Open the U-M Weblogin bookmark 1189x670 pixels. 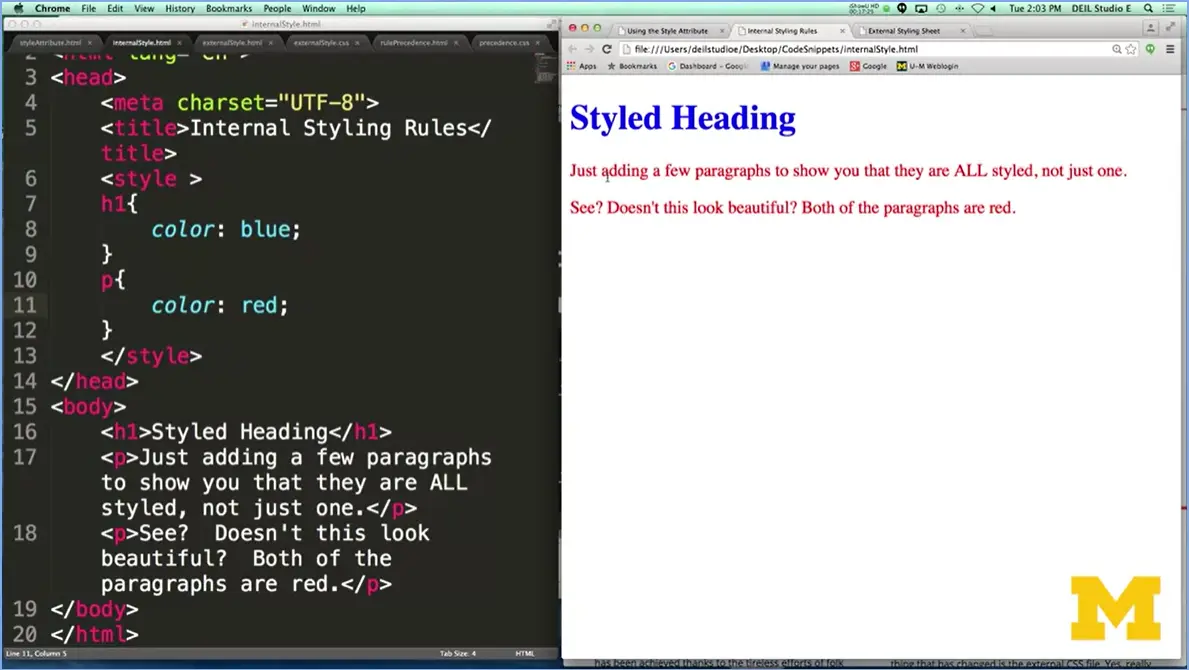point(927,66)
